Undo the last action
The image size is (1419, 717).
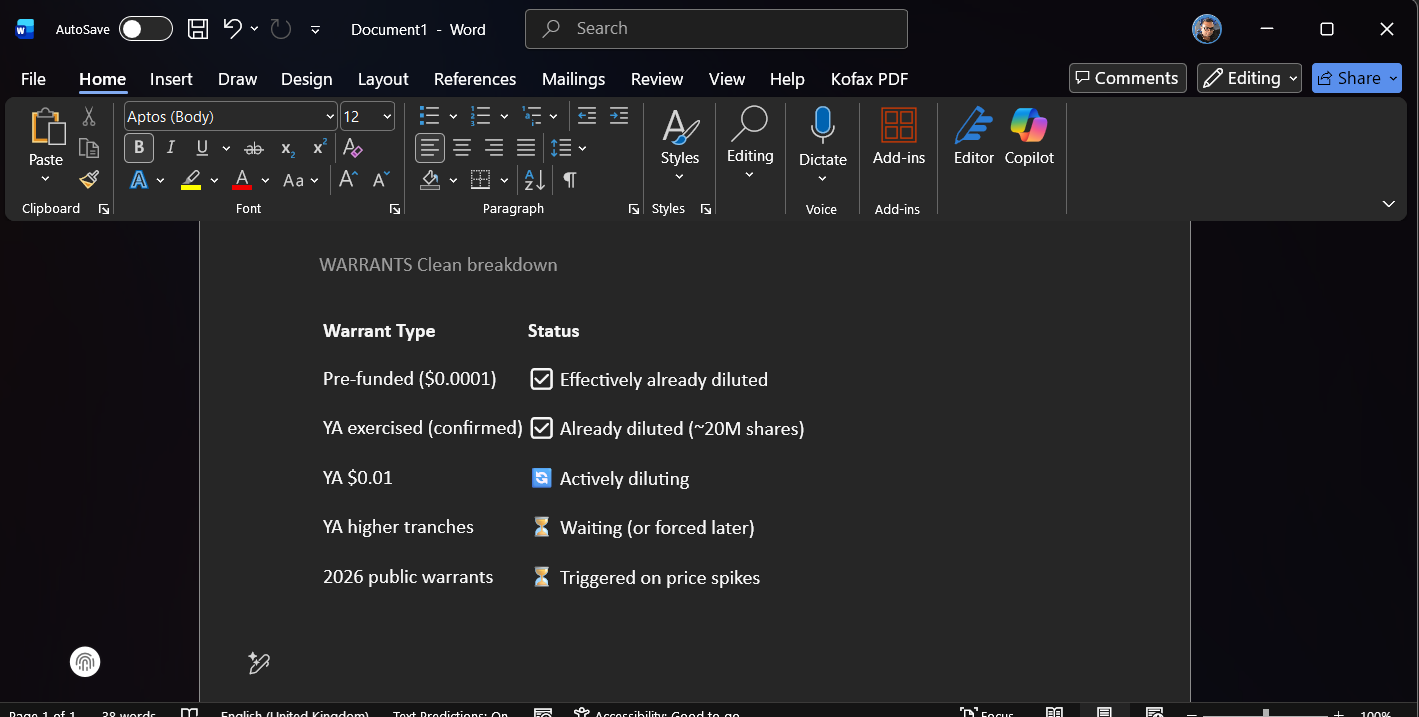click(233, 29)
